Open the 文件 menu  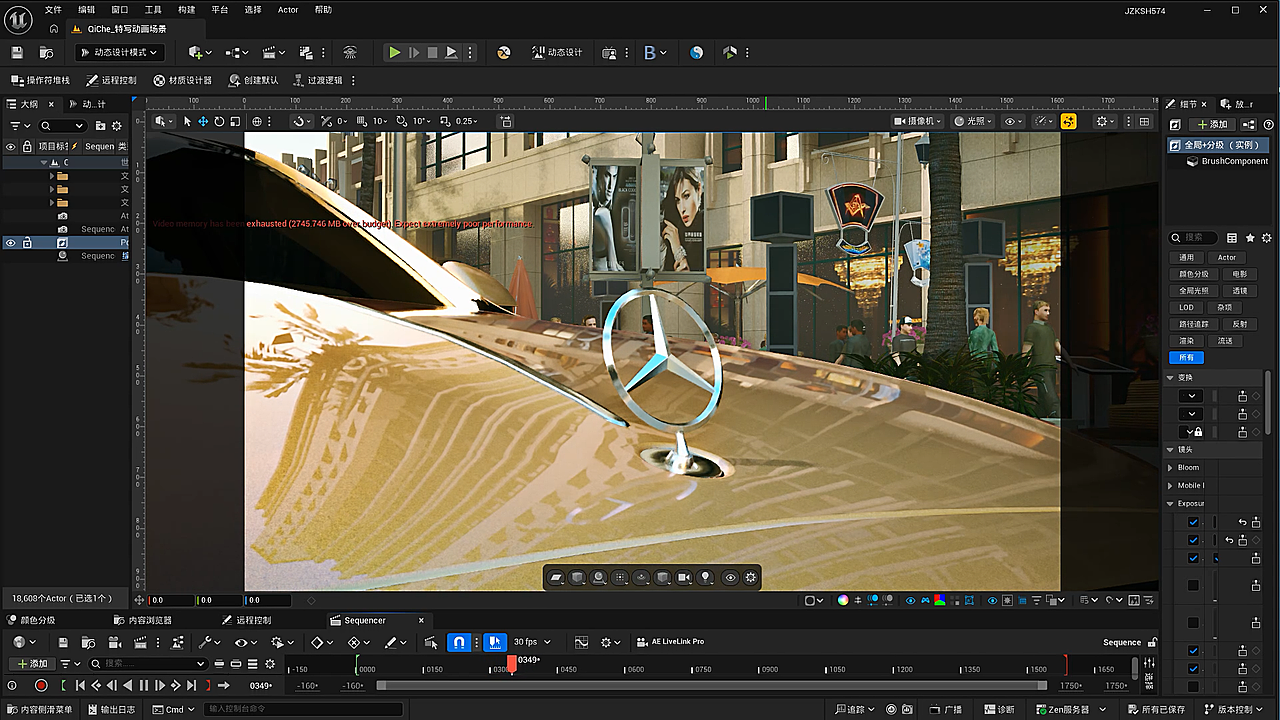[53, 10]
